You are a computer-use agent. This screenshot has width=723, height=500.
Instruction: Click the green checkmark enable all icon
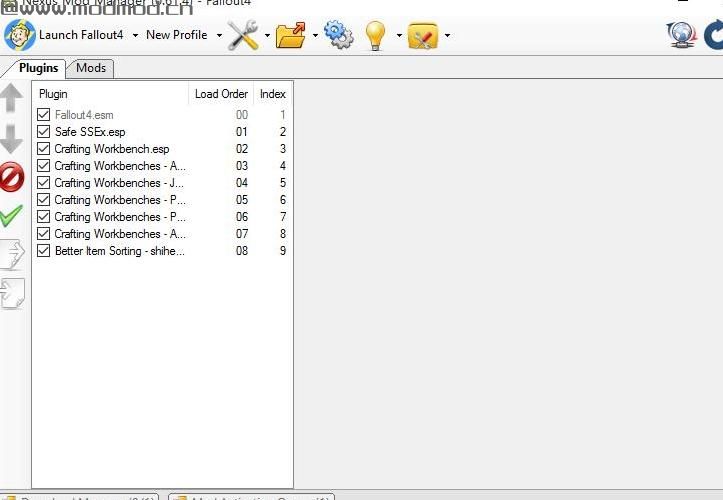[x=12, y=215]
